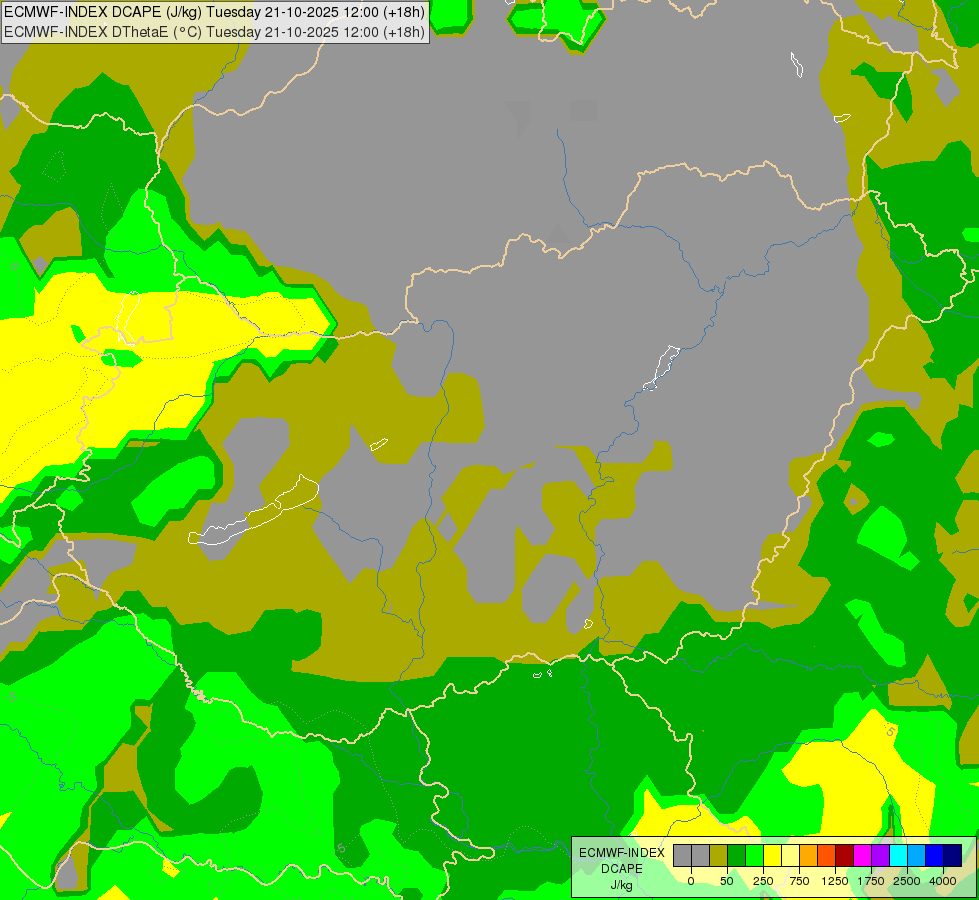
Task: Click the 'J/kg' unit label in the legend
Action: point(621,885)
